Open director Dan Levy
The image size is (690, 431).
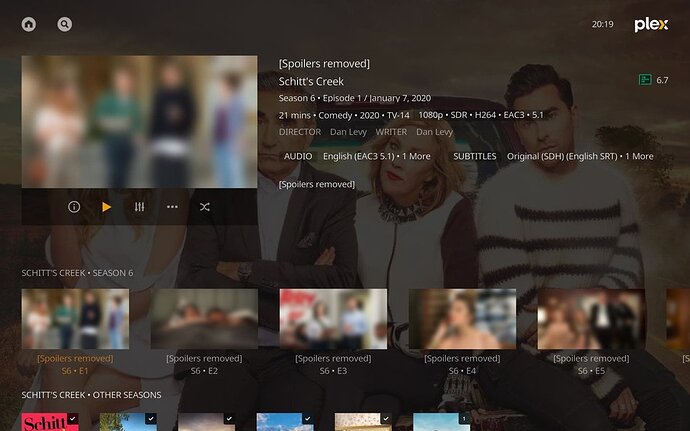coord(348,132)
